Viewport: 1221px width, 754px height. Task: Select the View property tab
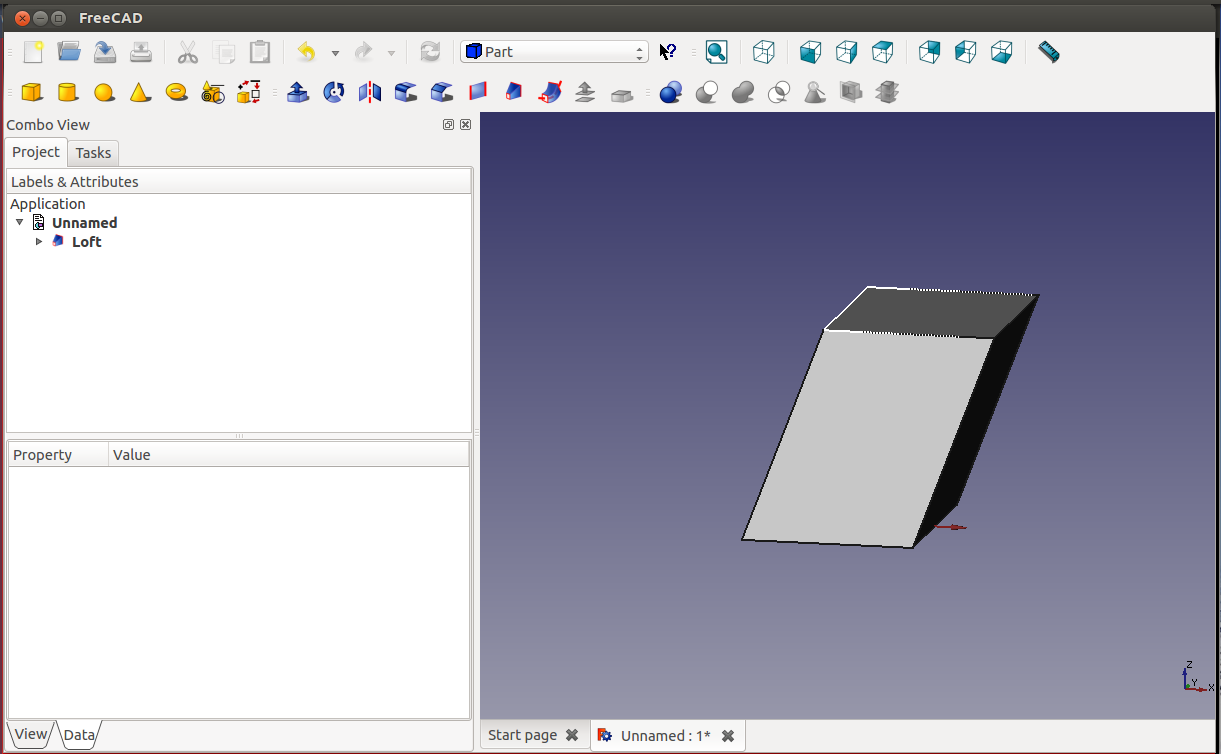click(30, 734)
